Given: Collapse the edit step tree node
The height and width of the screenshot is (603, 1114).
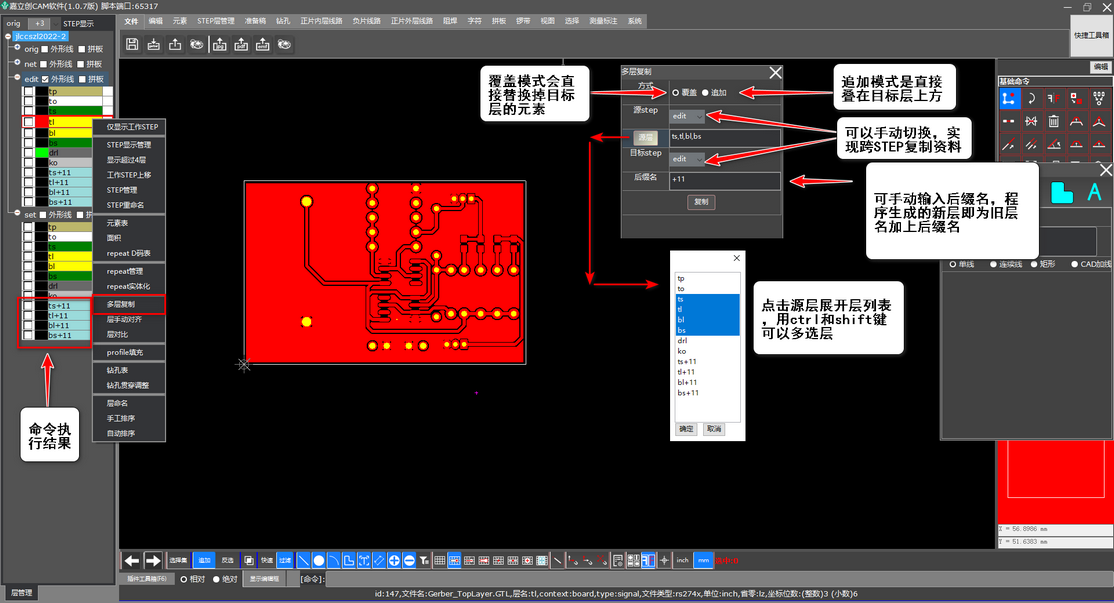Looking at the screenshot, I should pos(18,78).
